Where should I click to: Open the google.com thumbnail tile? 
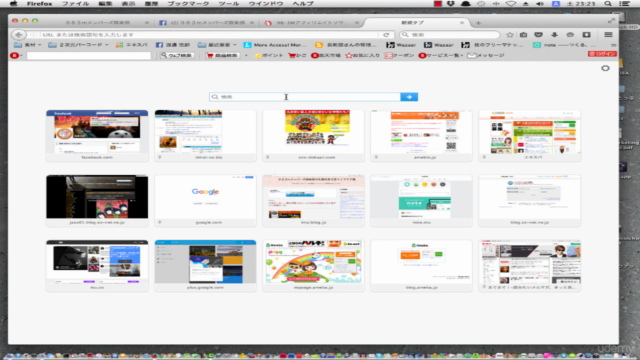205,200
